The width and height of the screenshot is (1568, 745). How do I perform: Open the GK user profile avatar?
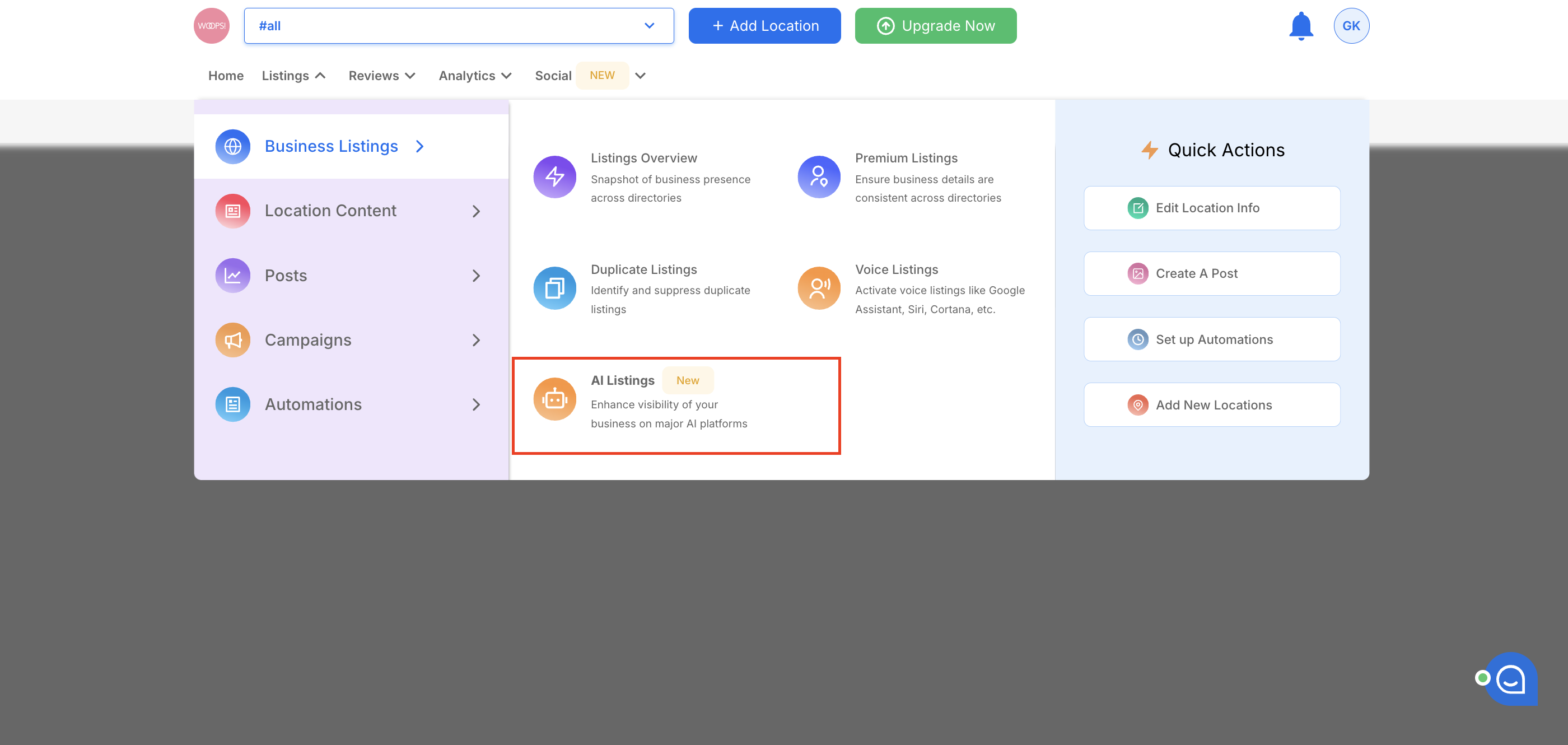(1351, 26)
